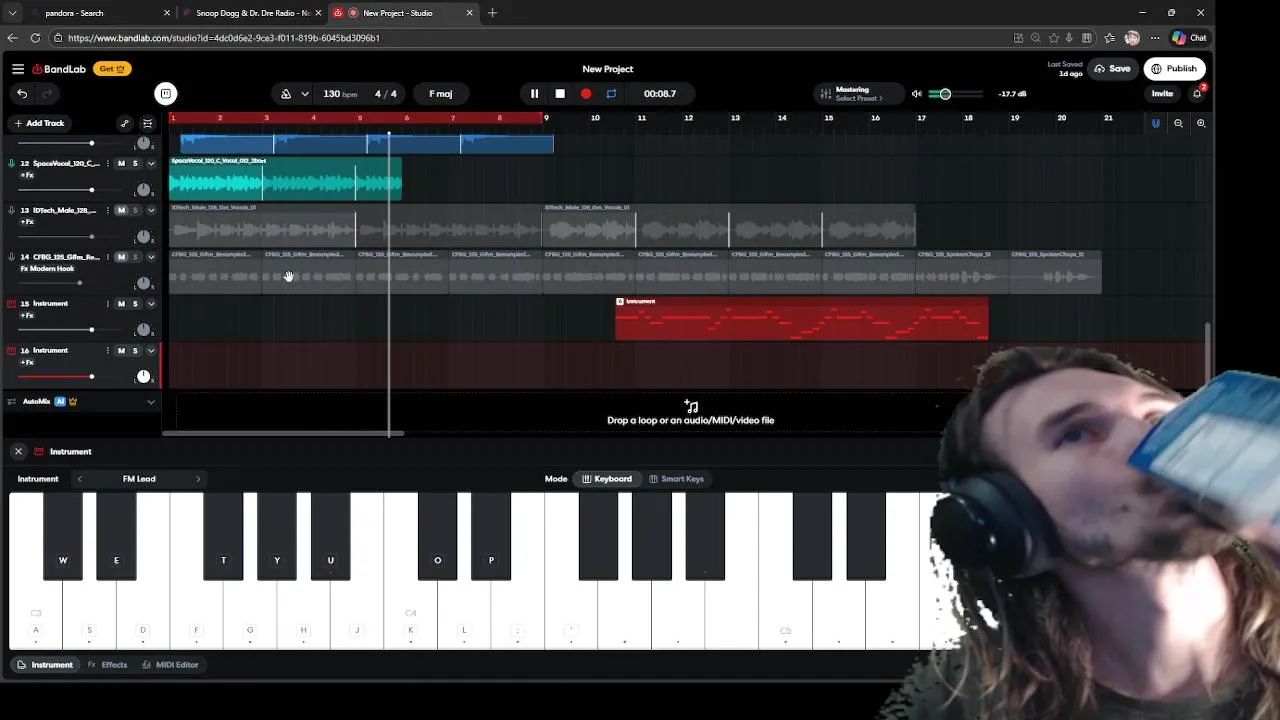Toggle the snap magnet icon

click(x=1156, y=123)
